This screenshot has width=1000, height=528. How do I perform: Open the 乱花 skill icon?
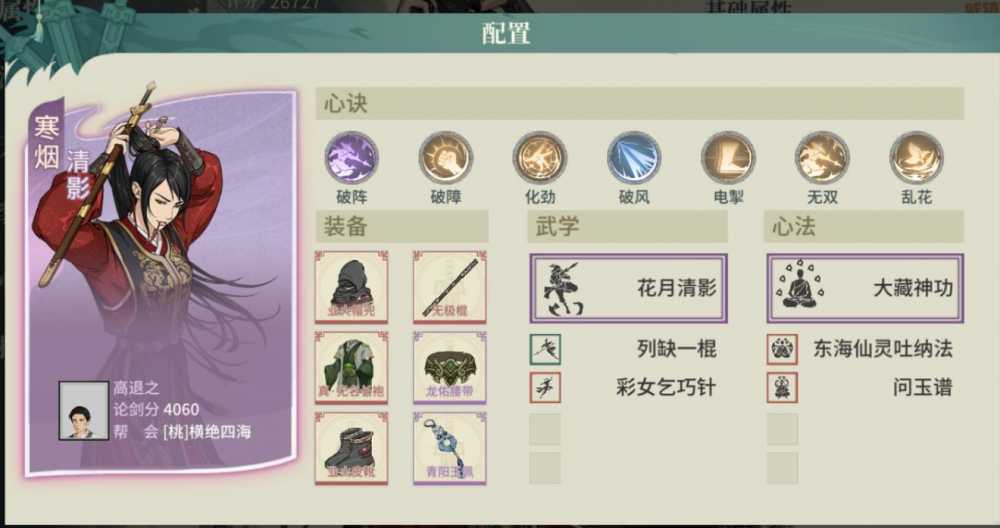point(916,158)
